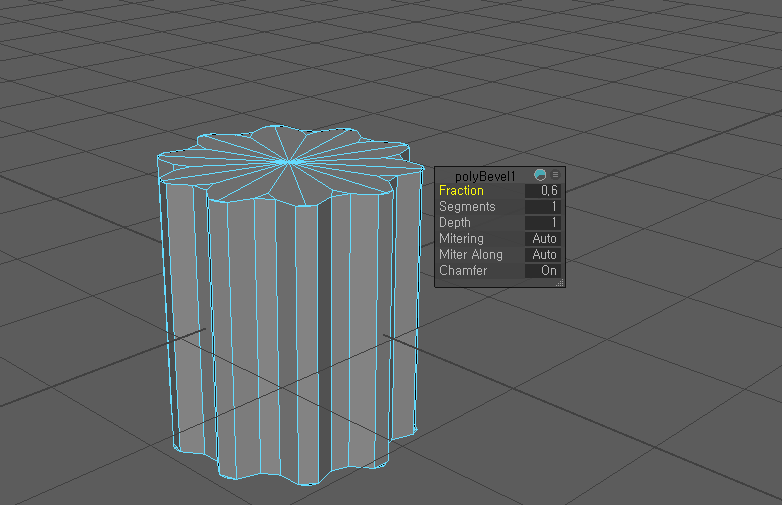
Task: Click the yellow Fraction label
Action: pyautogui.click(x=461, y=190)
